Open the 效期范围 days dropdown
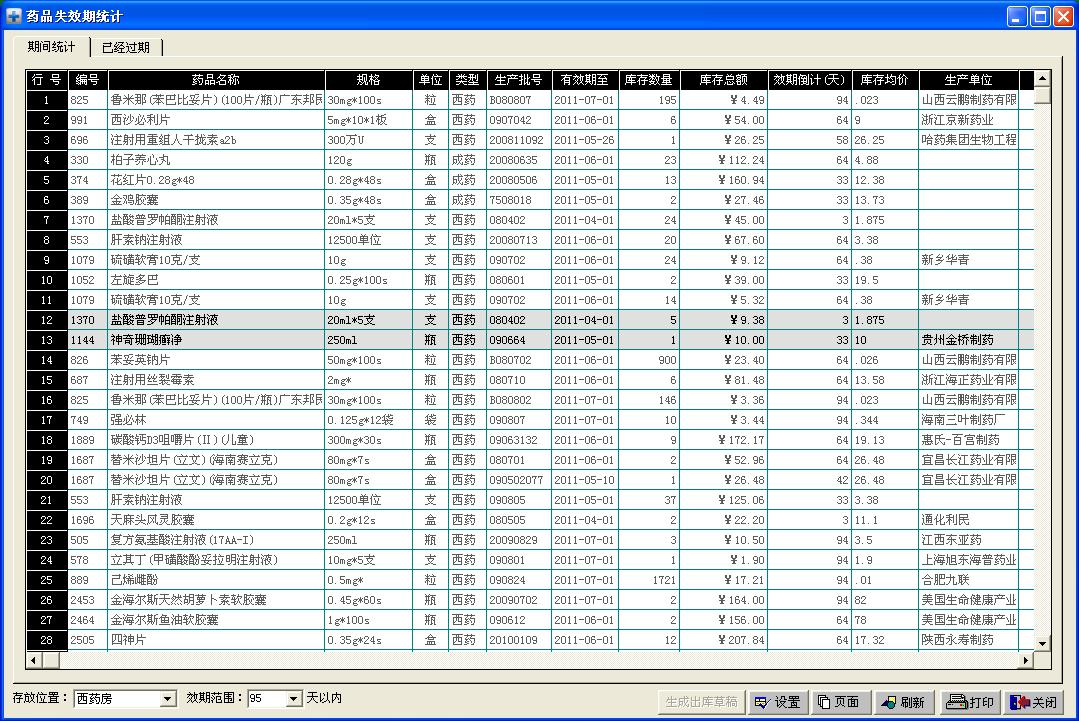Image resolution: width=1079 pixels, height=721 pixels. 293,699
